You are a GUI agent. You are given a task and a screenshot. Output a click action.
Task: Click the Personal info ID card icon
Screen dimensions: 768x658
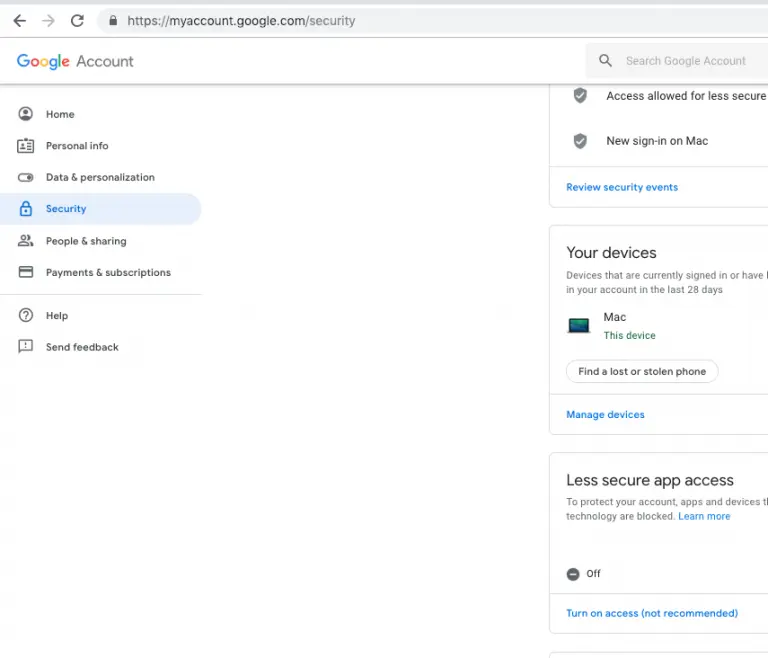click(x=25, y=146)
